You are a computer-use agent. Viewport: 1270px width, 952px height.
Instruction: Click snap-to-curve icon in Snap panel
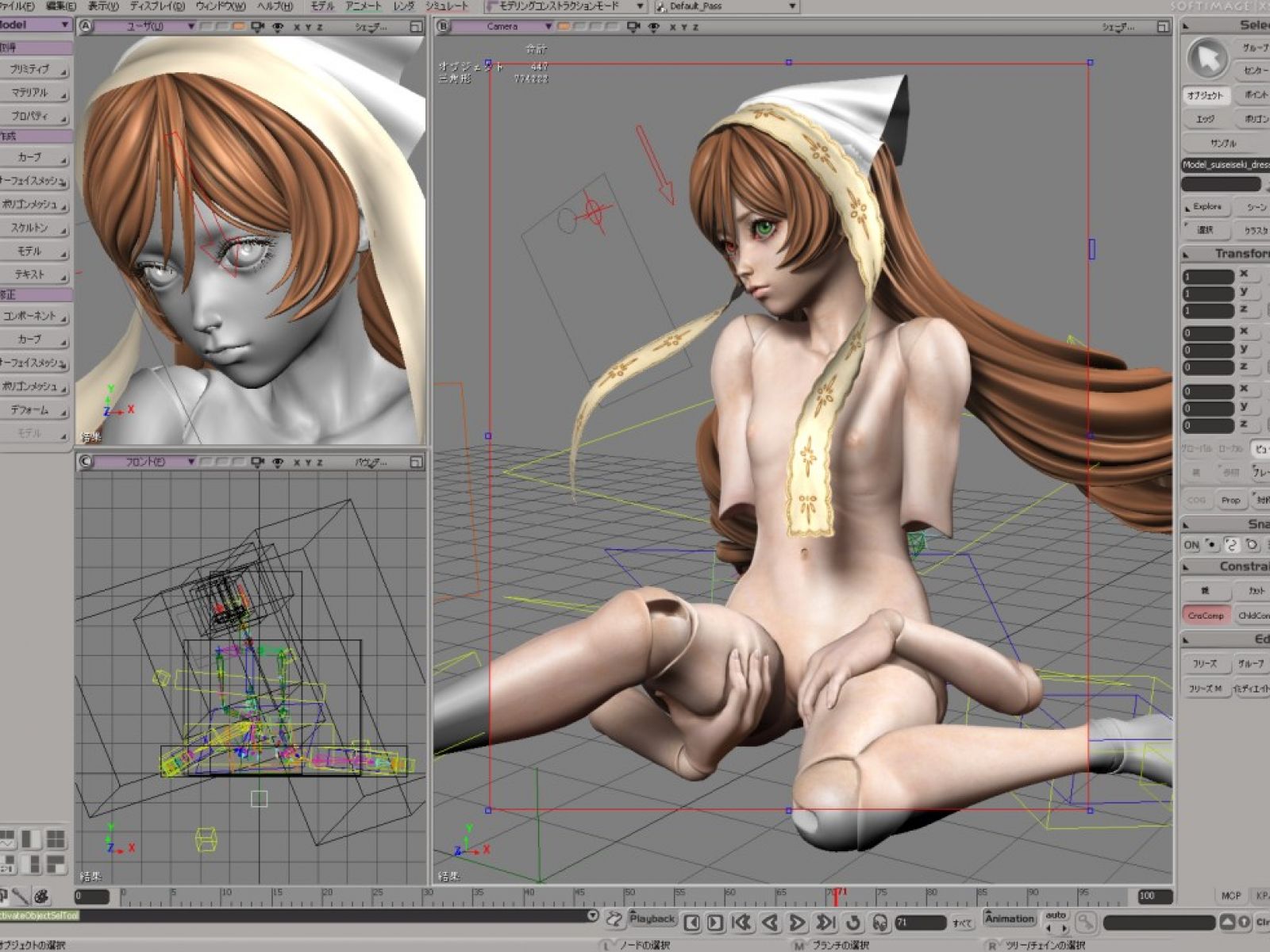(x=1231, y=544)
